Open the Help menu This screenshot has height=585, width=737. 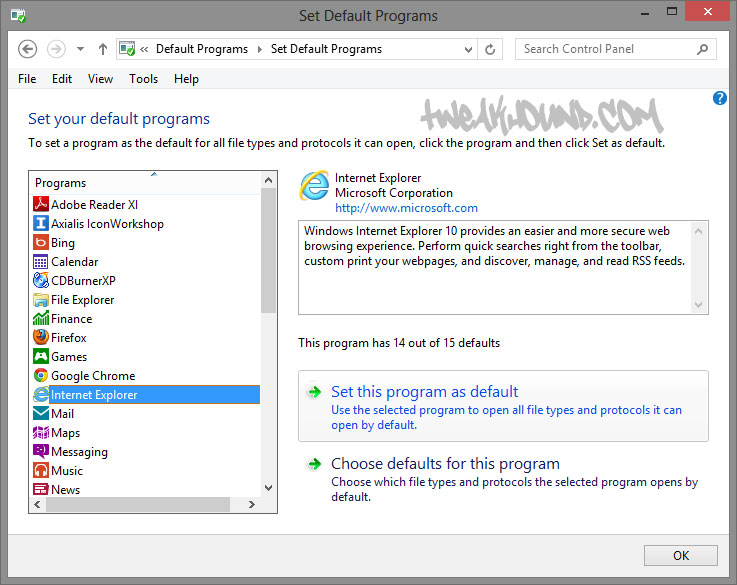point(186,78)
